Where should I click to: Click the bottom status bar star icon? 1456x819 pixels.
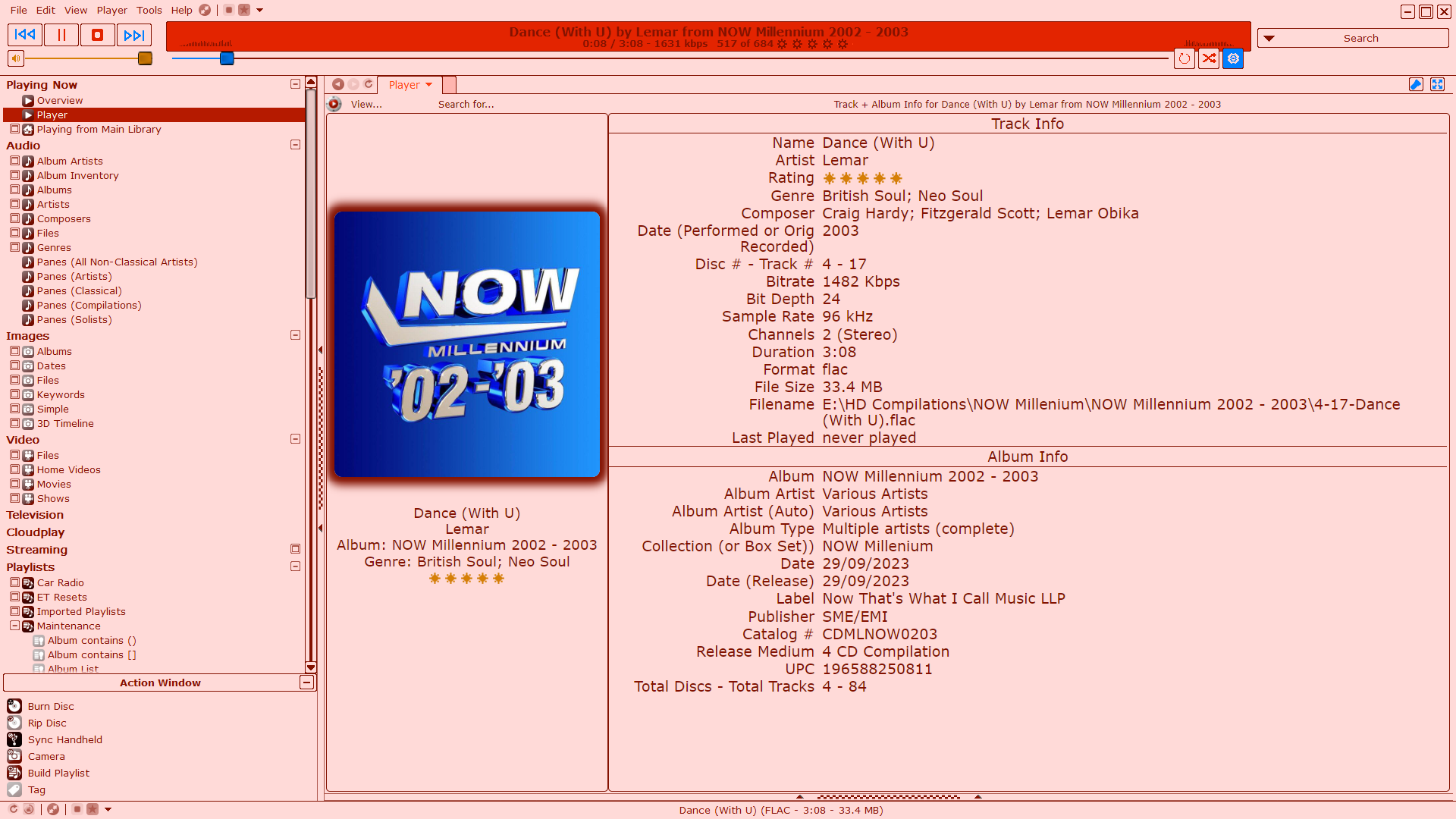click(93, 809)
